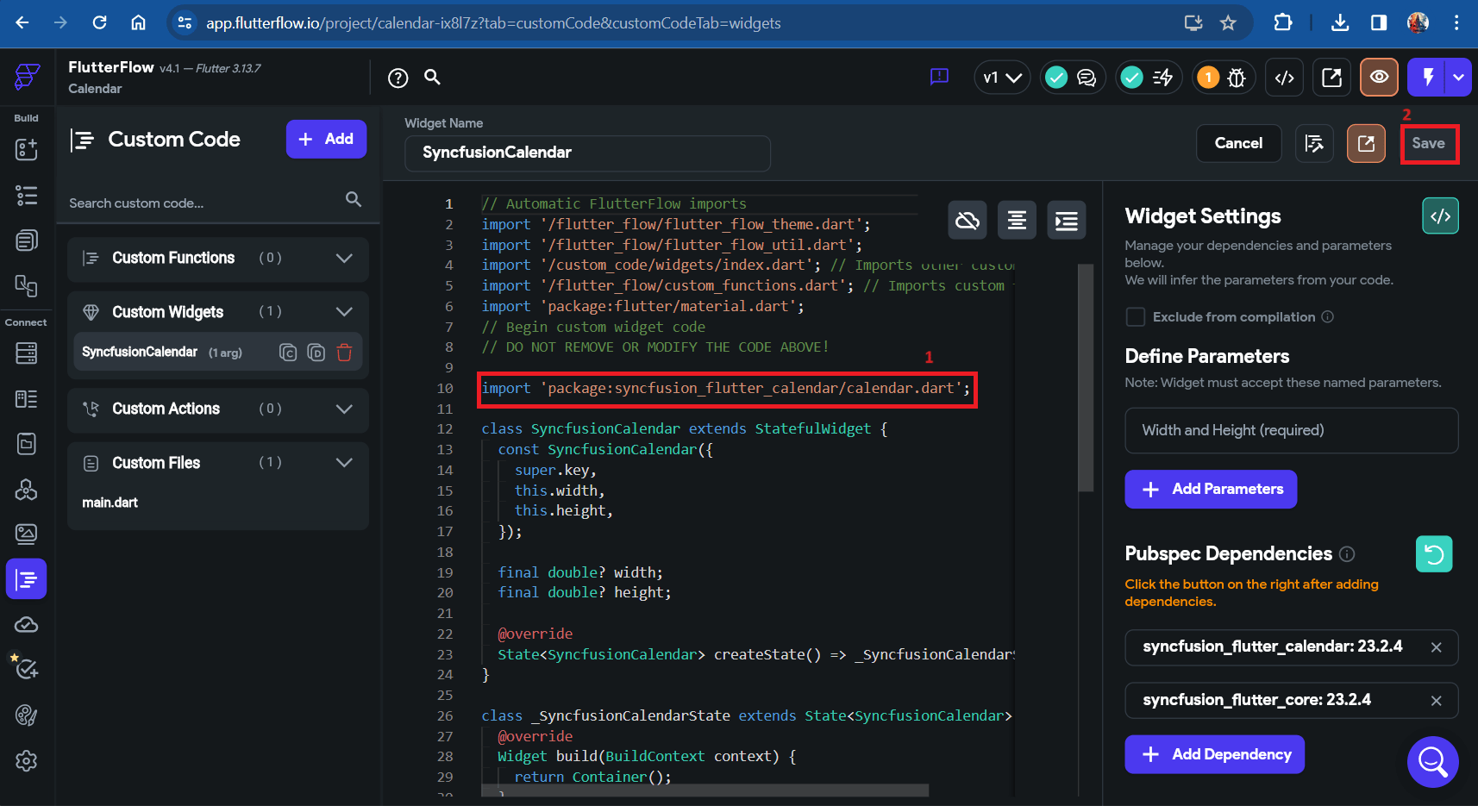Click the format code icon beside Cancel
Viewport: 1478px width, 812px height.
[1314, 143]
